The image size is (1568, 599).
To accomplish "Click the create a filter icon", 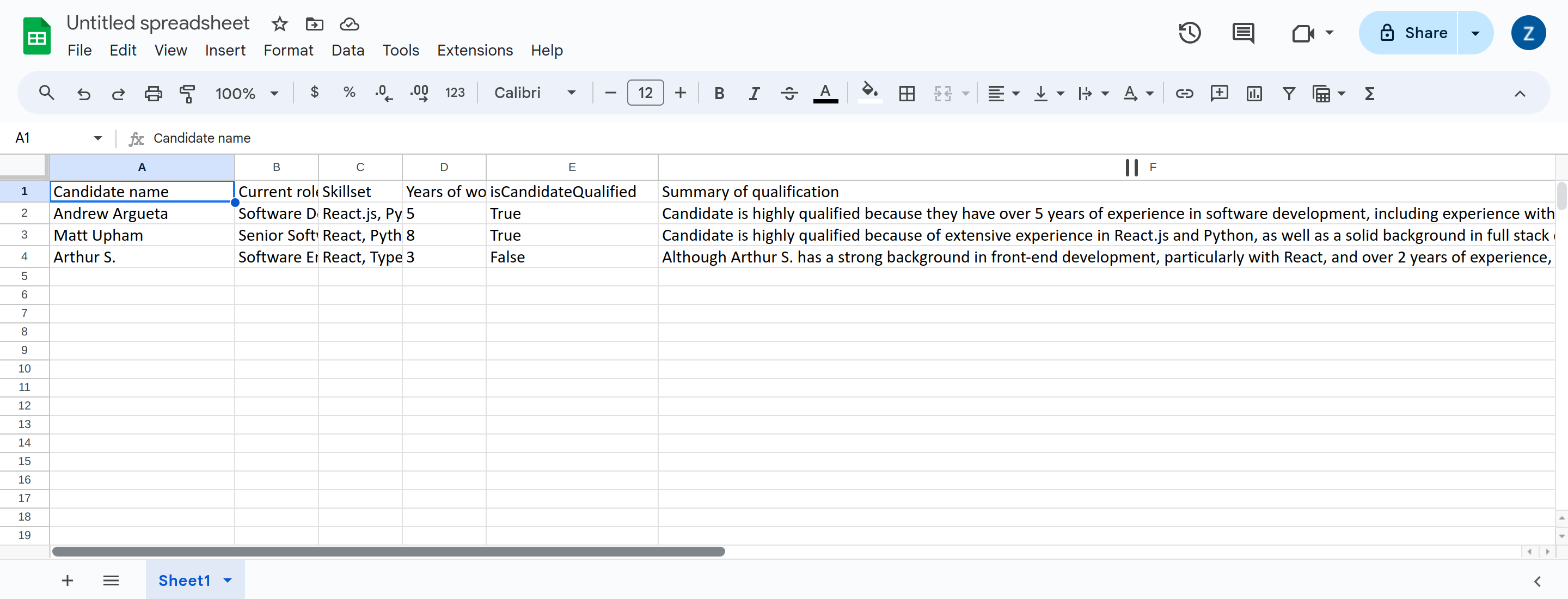I will click(x=1289, y=93).
